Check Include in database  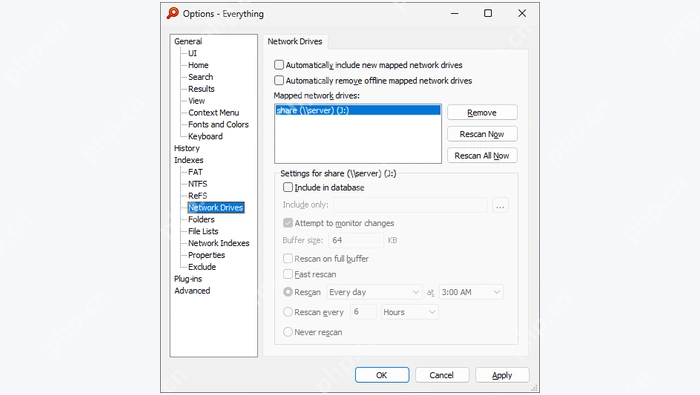click(x=288, y=187)
